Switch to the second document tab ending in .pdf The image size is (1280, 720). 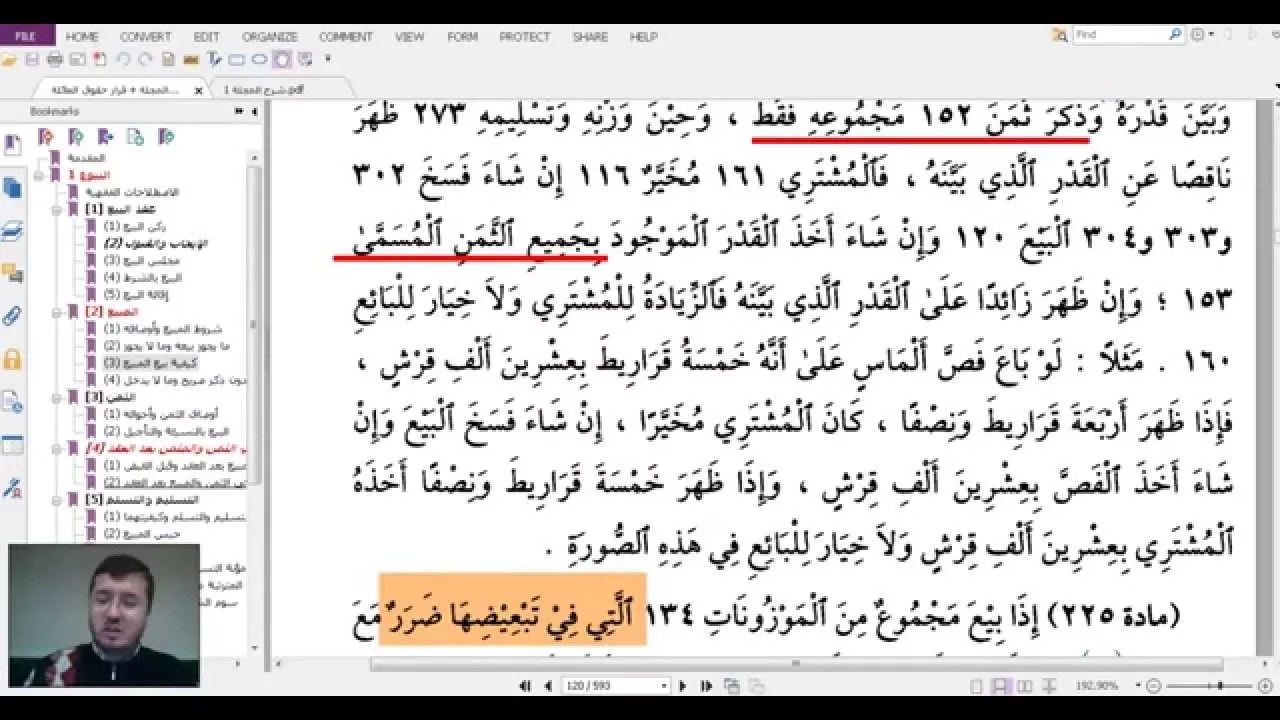click(265, 89)
